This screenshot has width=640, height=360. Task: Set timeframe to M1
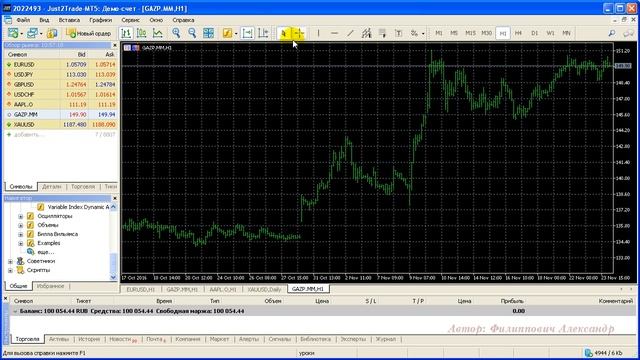(x=439, y=33)
